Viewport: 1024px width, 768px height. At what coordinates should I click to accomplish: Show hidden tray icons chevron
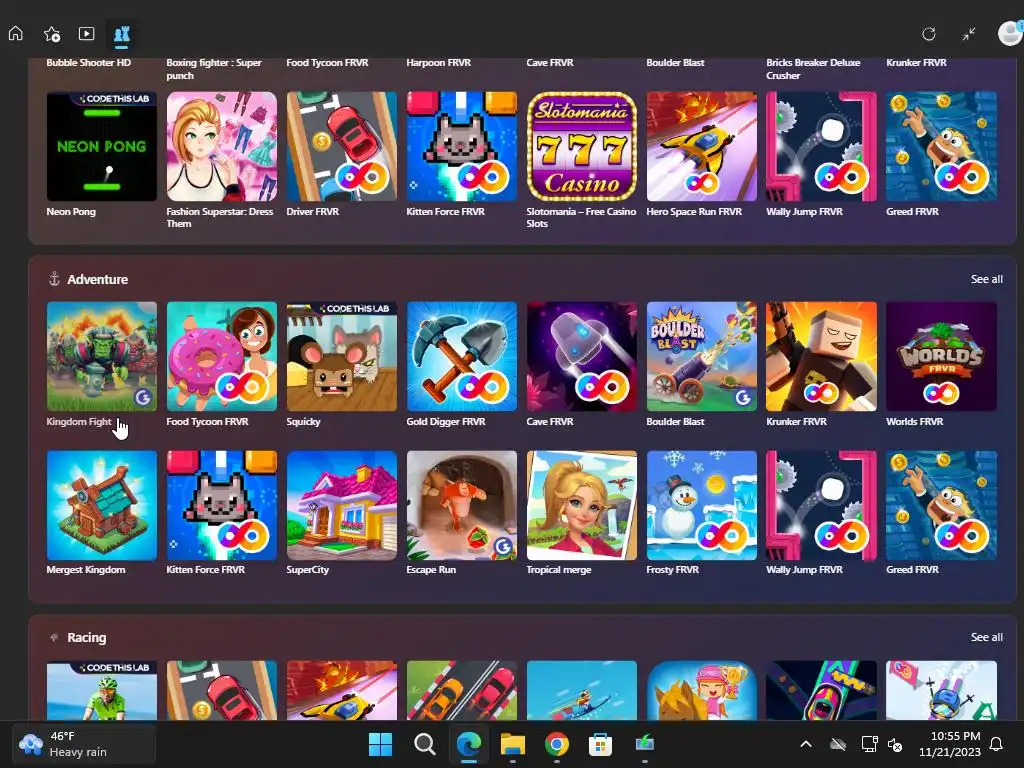(x=806, y=744)
